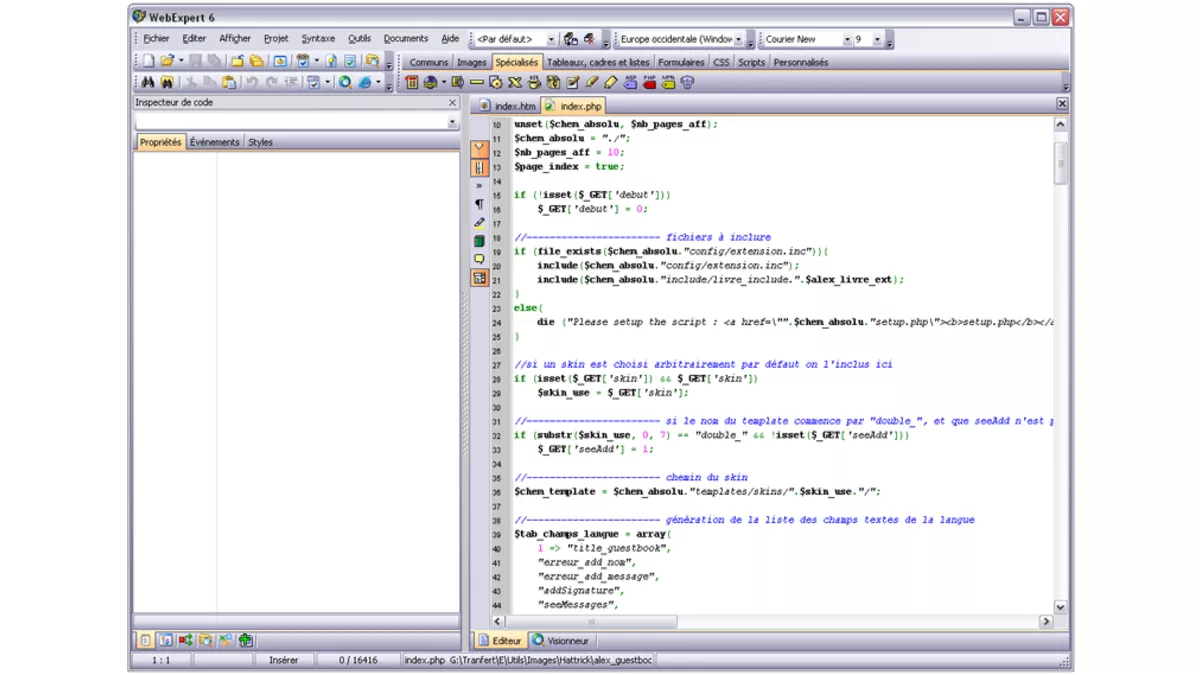Open the Courier New font dropdown
Screen dimensions: 1200x675
(845, 38)
